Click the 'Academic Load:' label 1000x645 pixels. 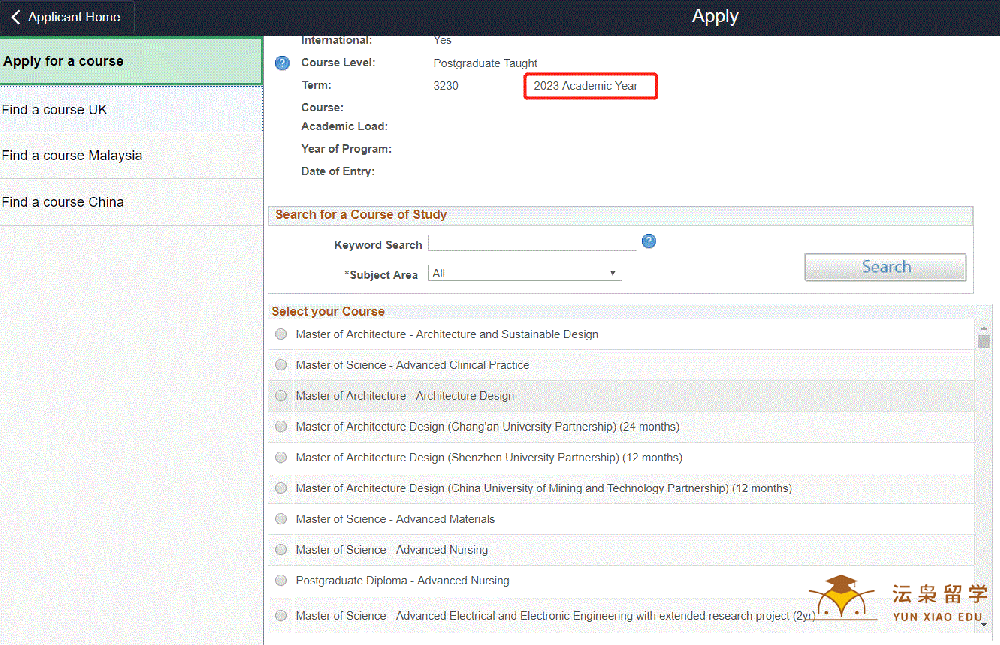pyautogui.click(x=344, y=126)
